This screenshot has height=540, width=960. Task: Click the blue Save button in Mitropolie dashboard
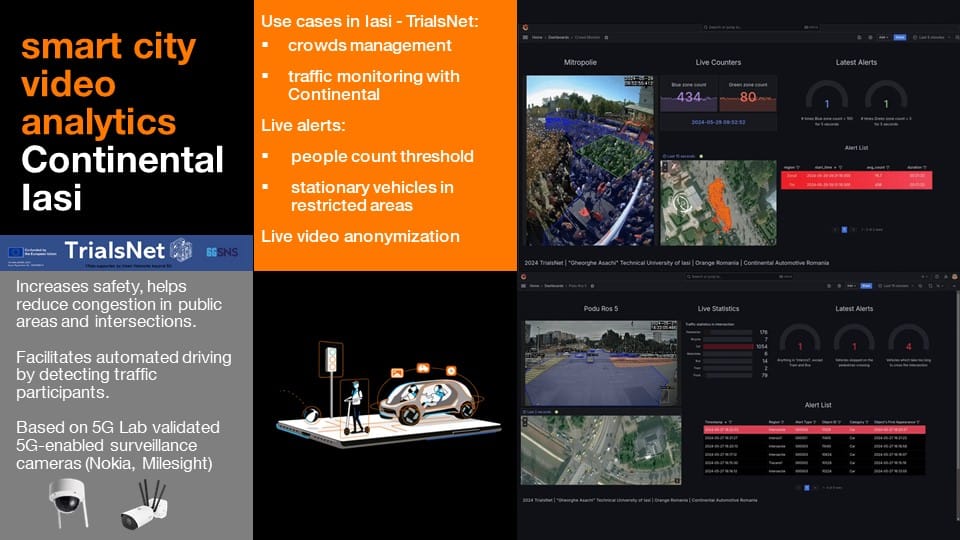(x=900, y=37)
